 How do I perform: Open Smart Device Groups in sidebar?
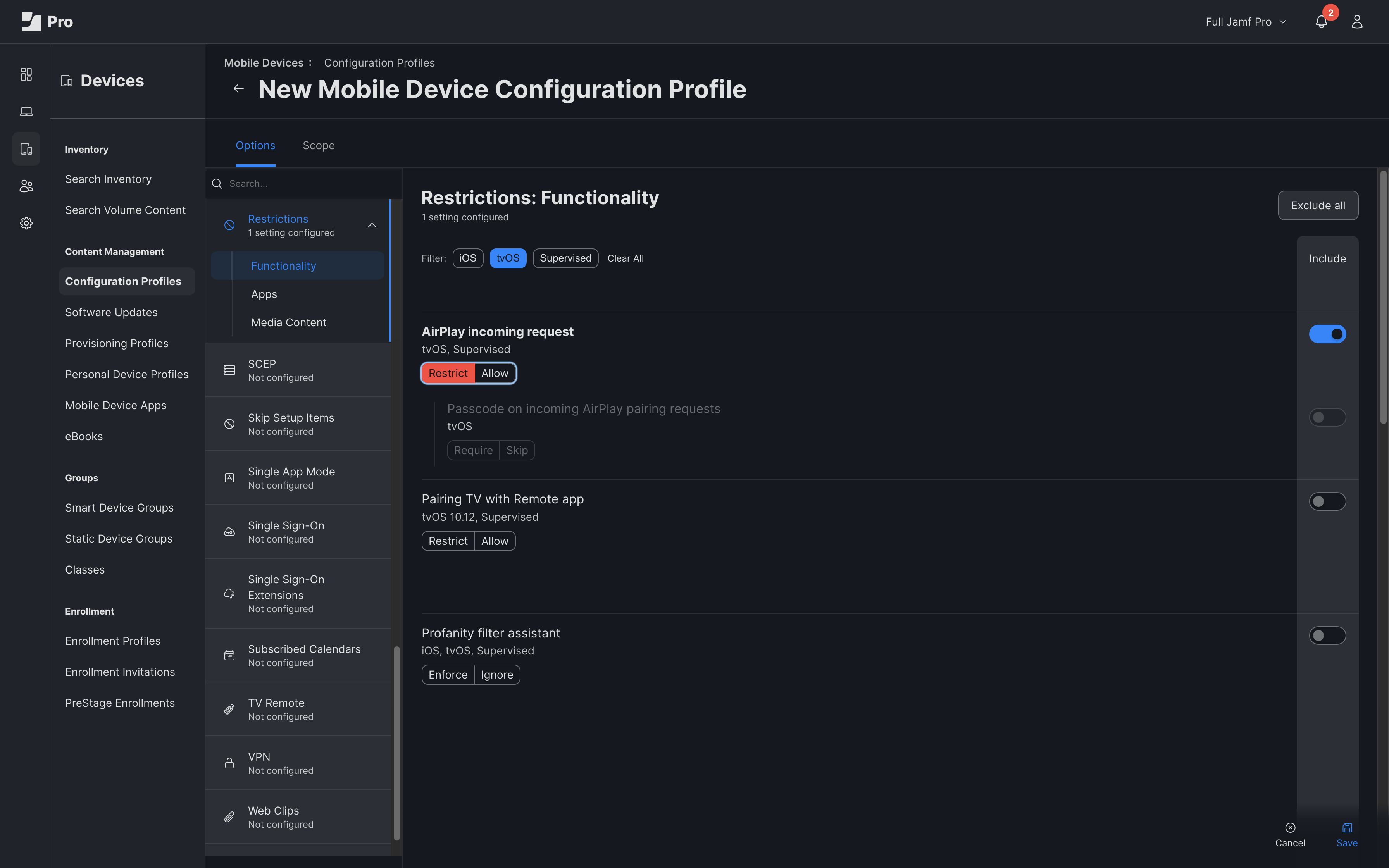click(x=119, y=508)
